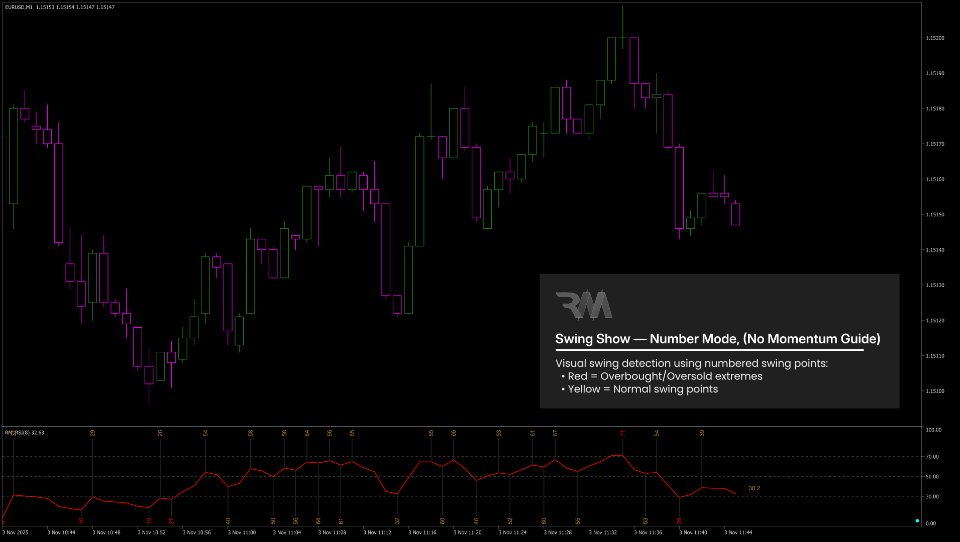Click the 3 Nov 11:44 time label
Viewport: 960px width, 542px height.
(740, 532)
